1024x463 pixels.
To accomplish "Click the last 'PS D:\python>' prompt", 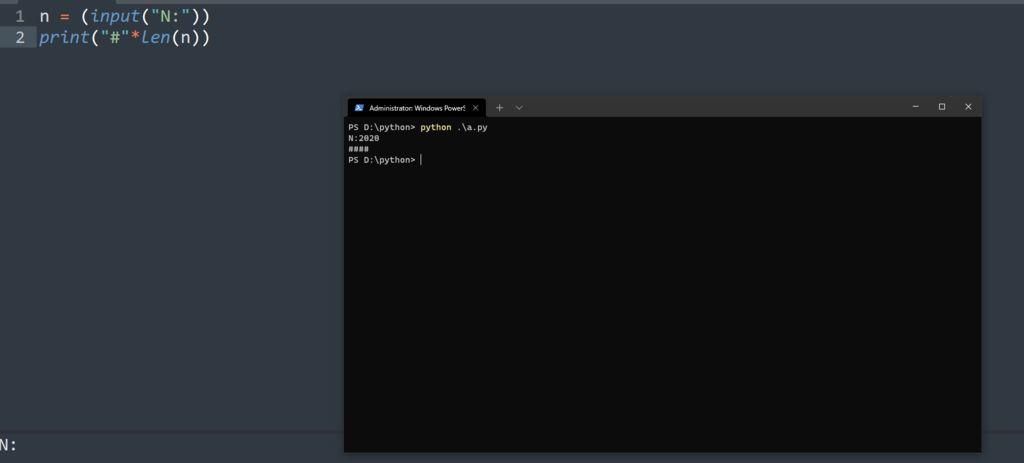I will click(x=381, y=160).
